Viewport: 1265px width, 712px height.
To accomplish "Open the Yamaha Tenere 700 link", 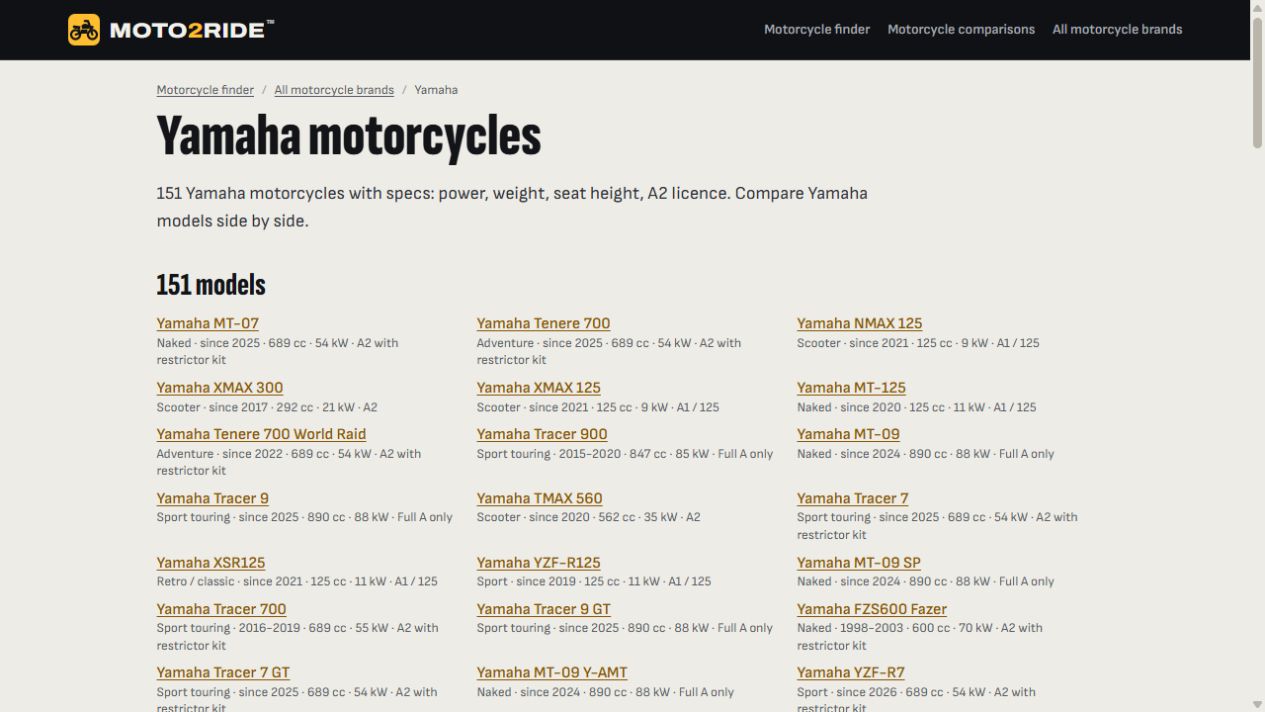I will (543, 324).
